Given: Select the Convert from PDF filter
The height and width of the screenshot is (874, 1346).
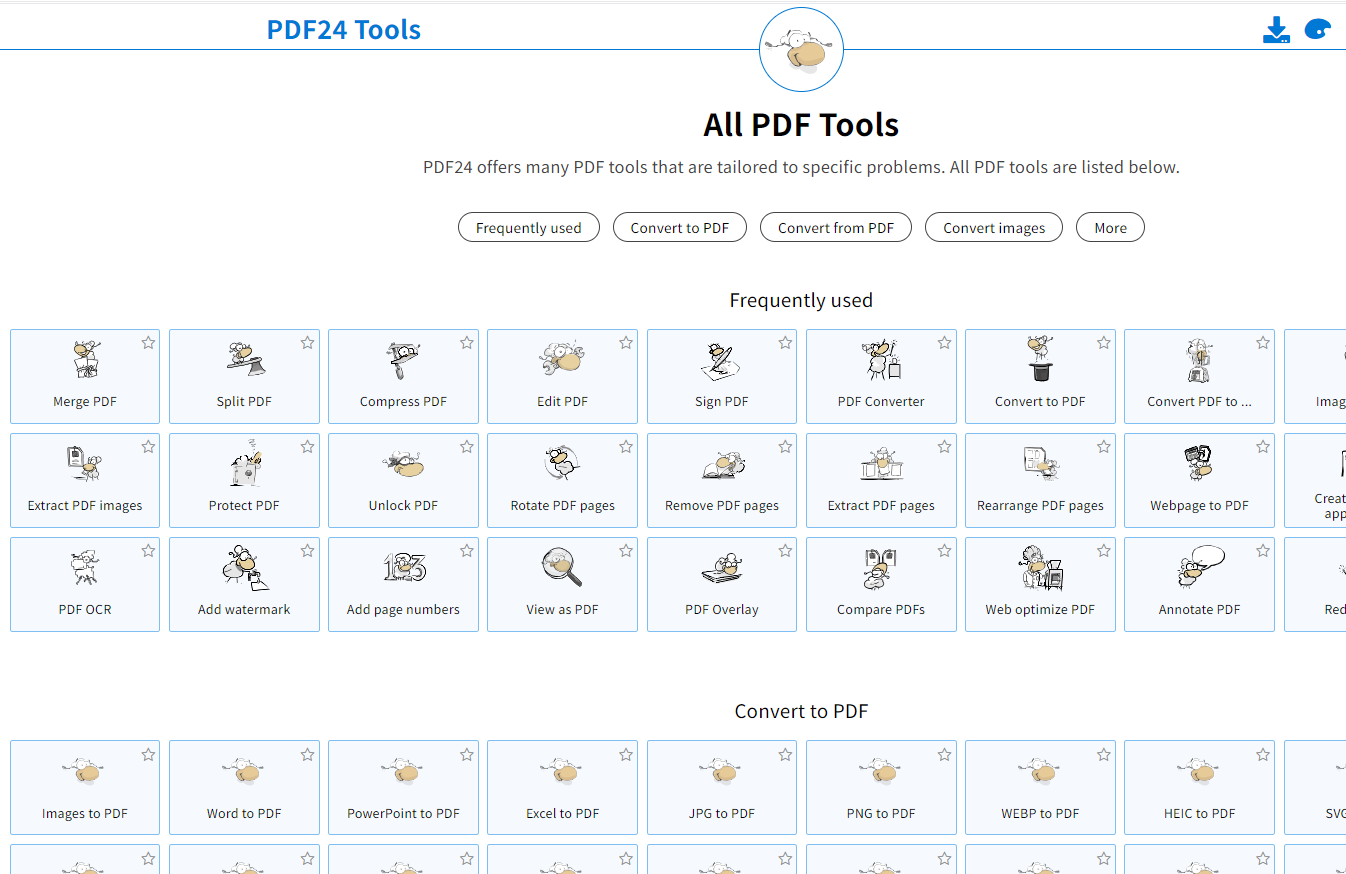Looking at the screenshot, I should [x=836, y=228].
